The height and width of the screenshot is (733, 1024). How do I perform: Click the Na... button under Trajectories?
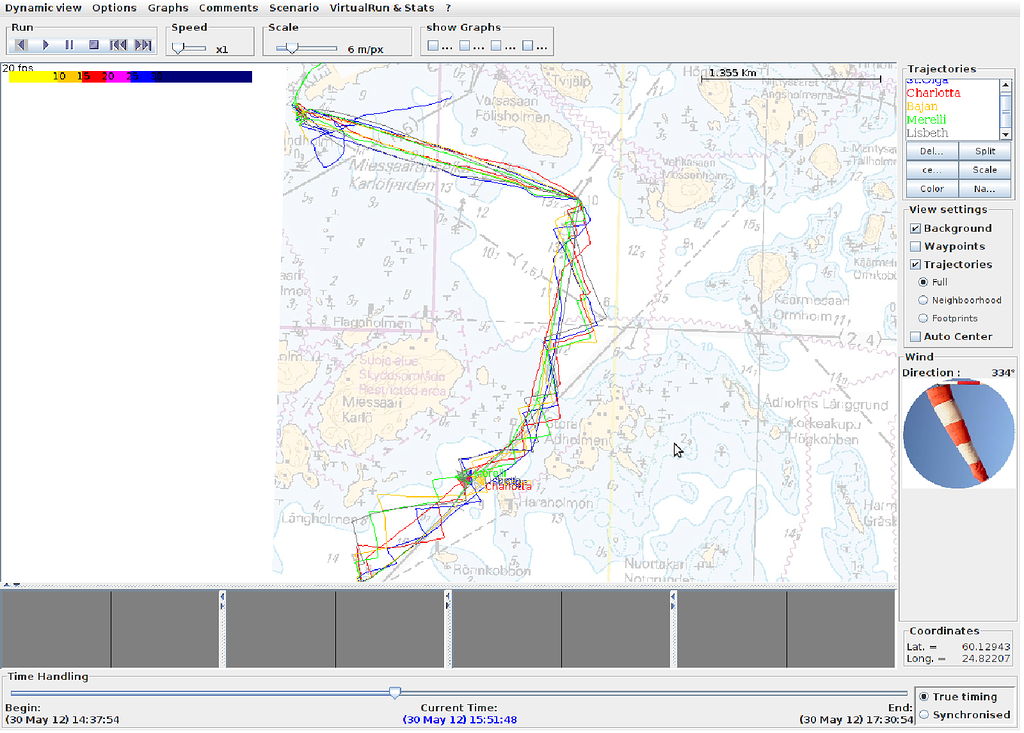click(985, 189)
